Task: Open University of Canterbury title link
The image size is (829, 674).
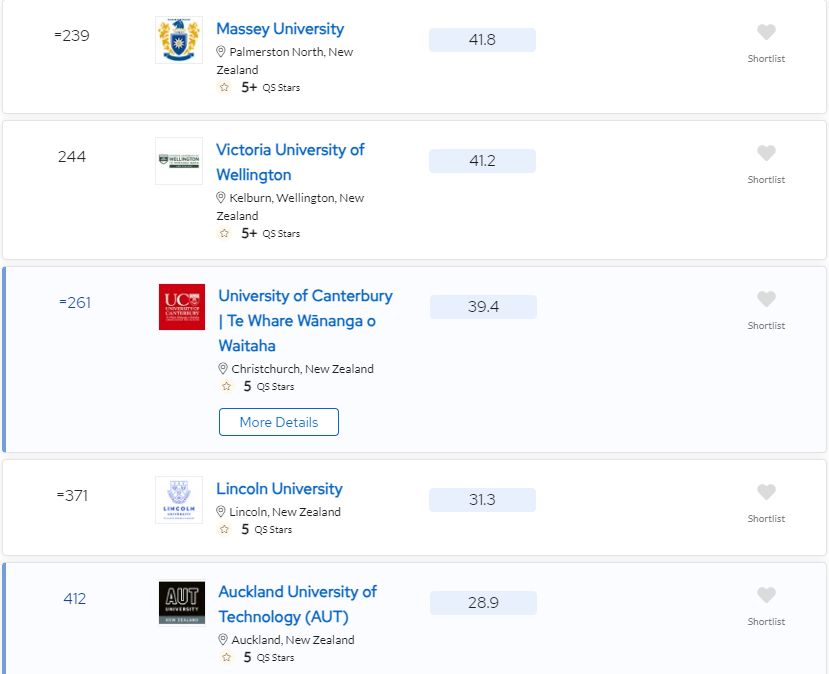Action: [x=306, y=321]
